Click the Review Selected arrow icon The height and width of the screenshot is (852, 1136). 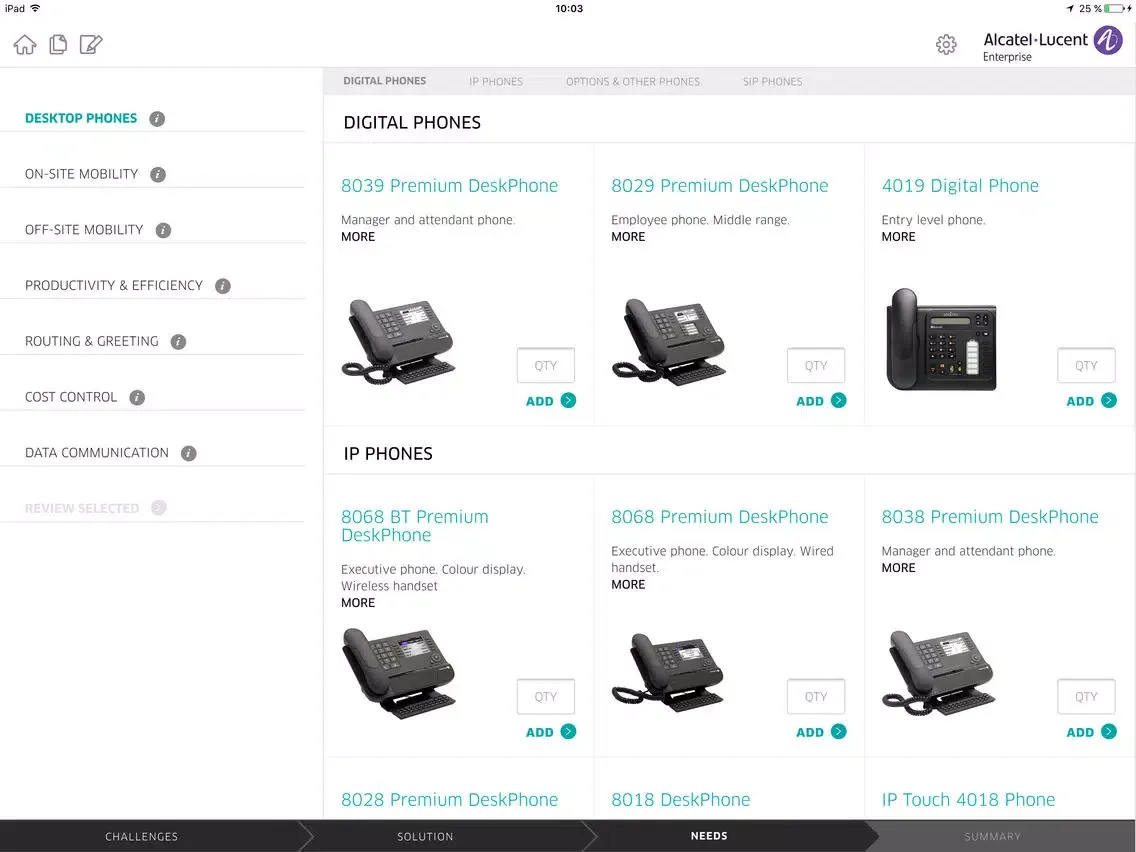pos(159,508)
